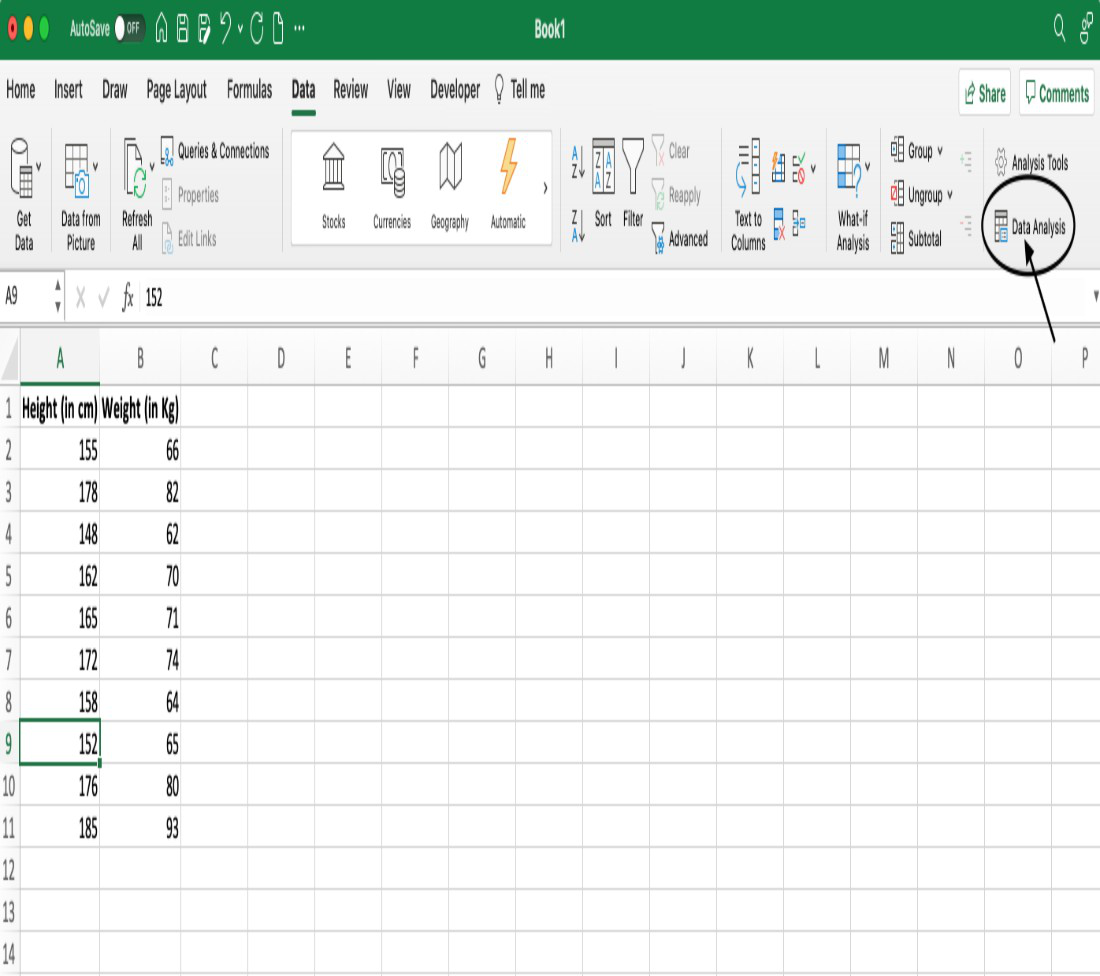Expand the data types gallery chevron
Screen dimensions: 1100x976
click(545, 188)
